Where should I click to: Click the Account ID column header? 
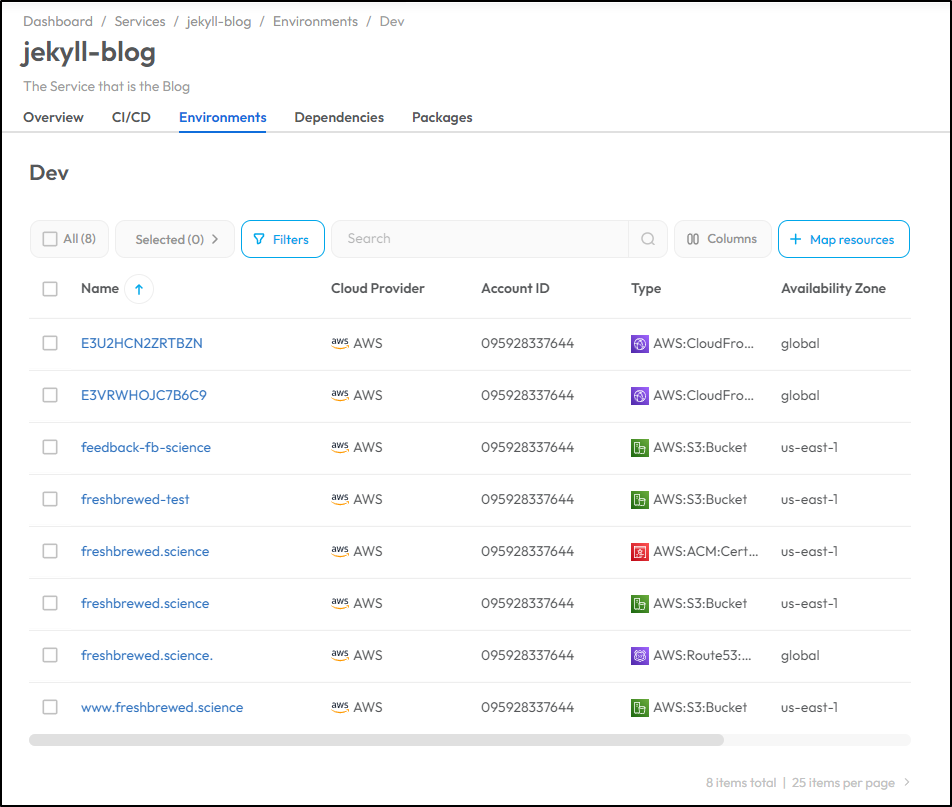(x=515, y=288)
